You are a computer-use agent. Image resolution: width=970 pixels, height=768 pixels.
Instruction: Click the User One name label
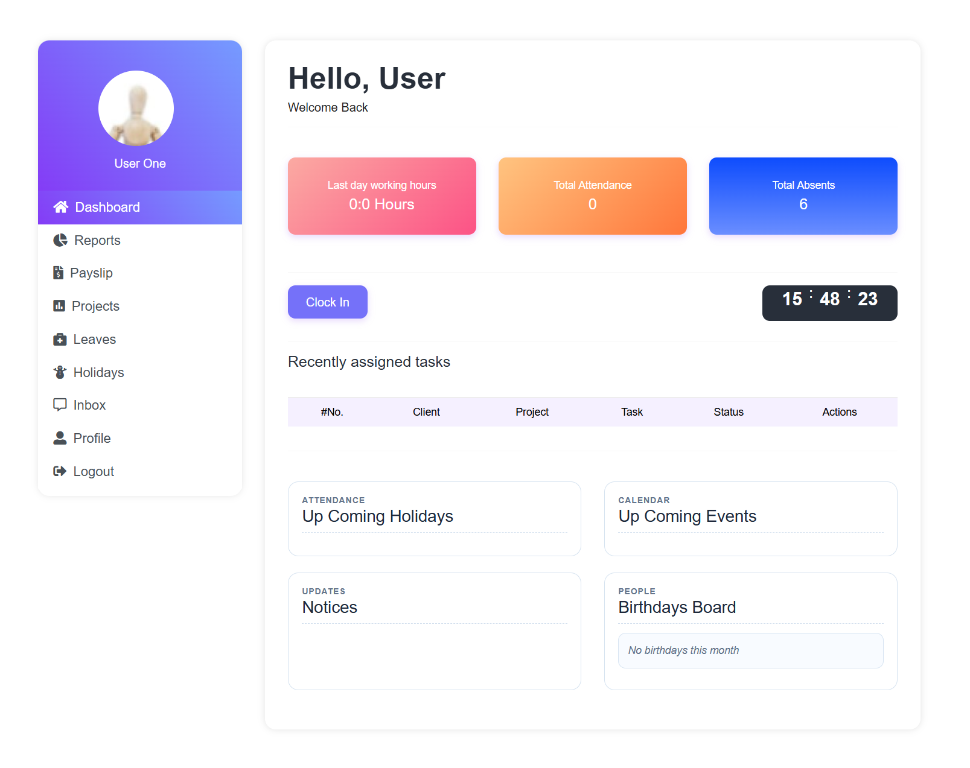[x=140, y=163]
